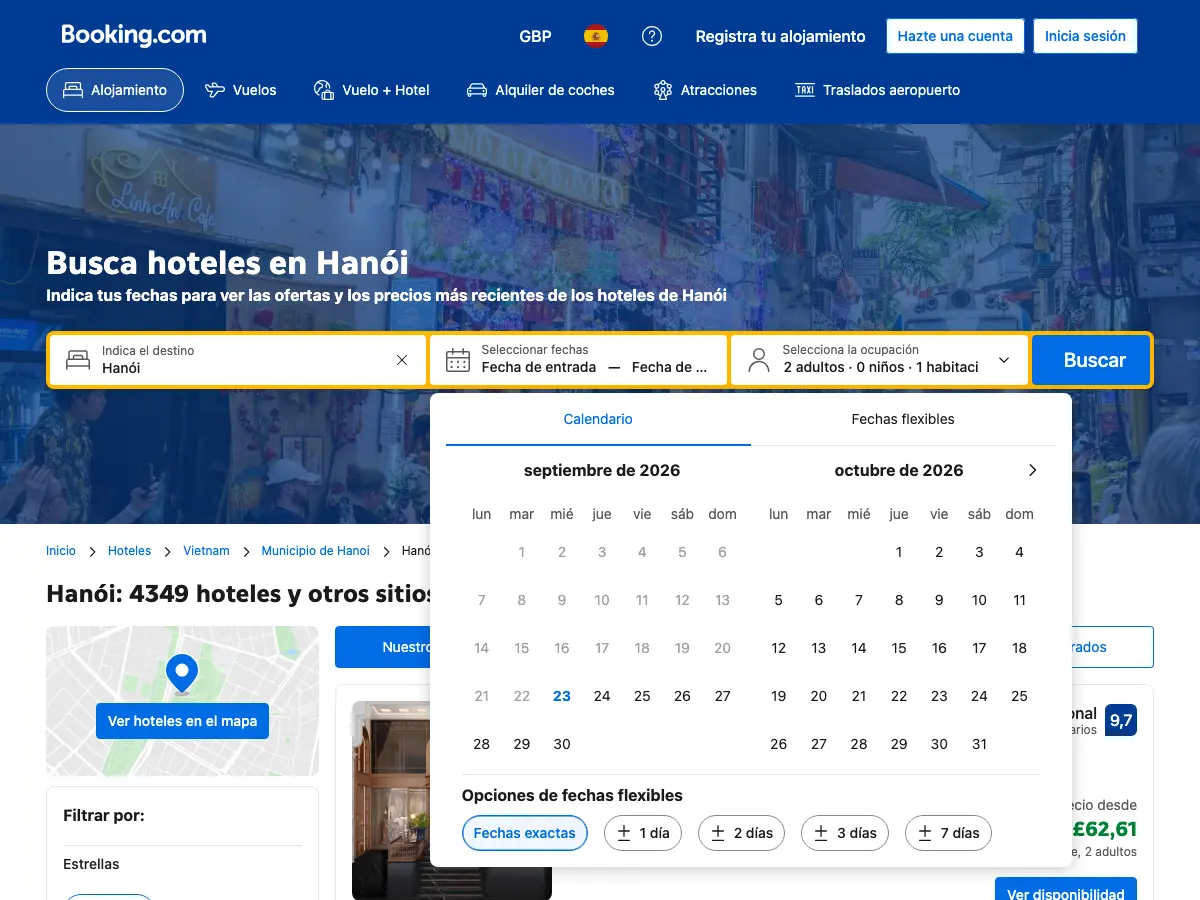Screen dimensions: 1200x900
Task: Click Vietnam breadcrumb link
Action: coord(206,551)
